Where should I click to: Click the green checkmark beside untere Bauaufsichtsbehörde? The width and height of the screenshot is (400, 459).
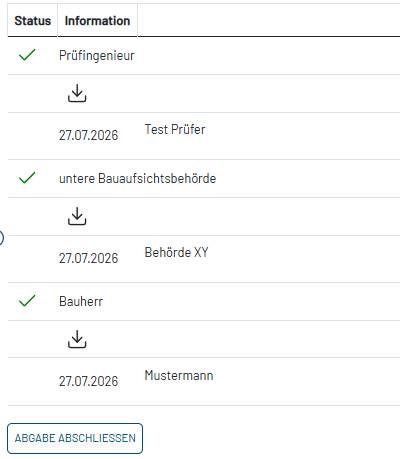pos(27,178)
